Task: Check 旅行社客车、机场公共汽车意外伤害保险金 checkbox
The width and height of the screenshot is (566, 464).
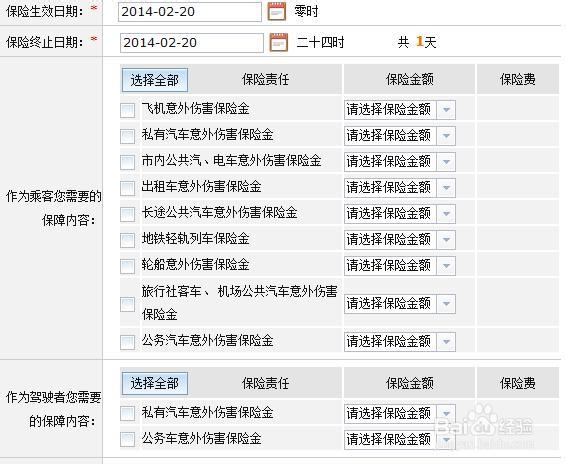Action: [127, 304]
